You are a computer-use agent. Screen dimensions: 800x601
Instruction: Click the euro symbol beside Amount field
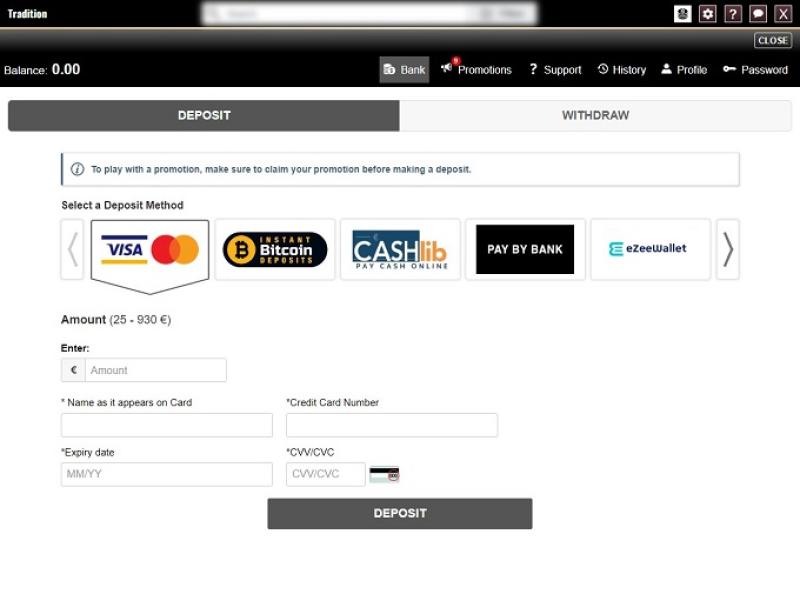click(73, 370)
